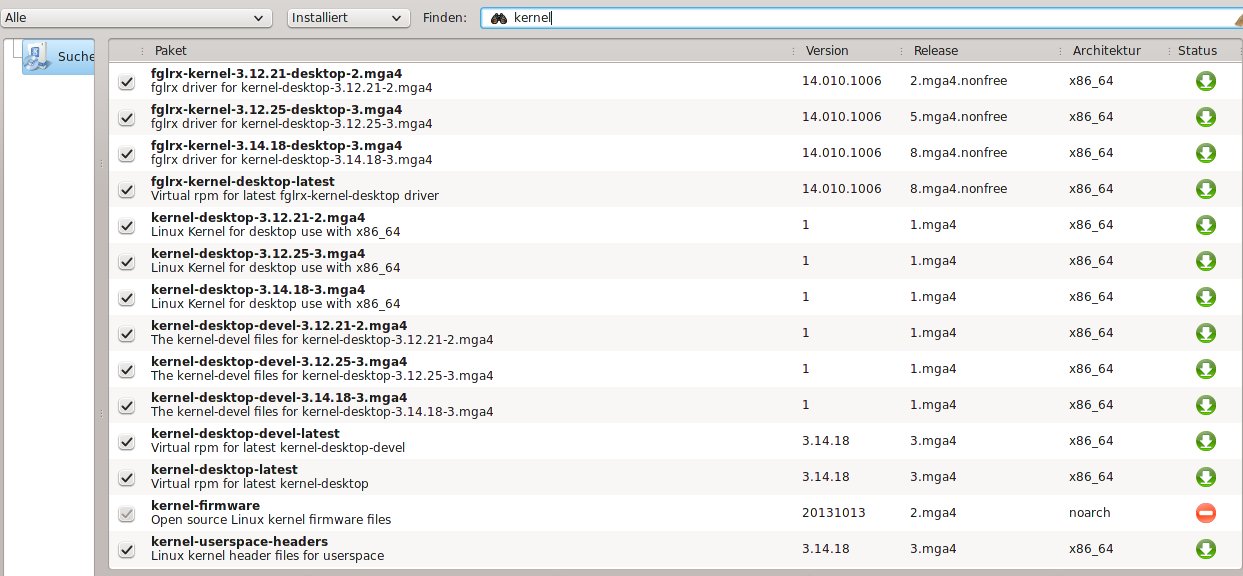Toggle kernel-desktop-3.12.25-3.mga4 checkbox
The height and width of the screenshot is (576, 1243).
click(126, 262)
